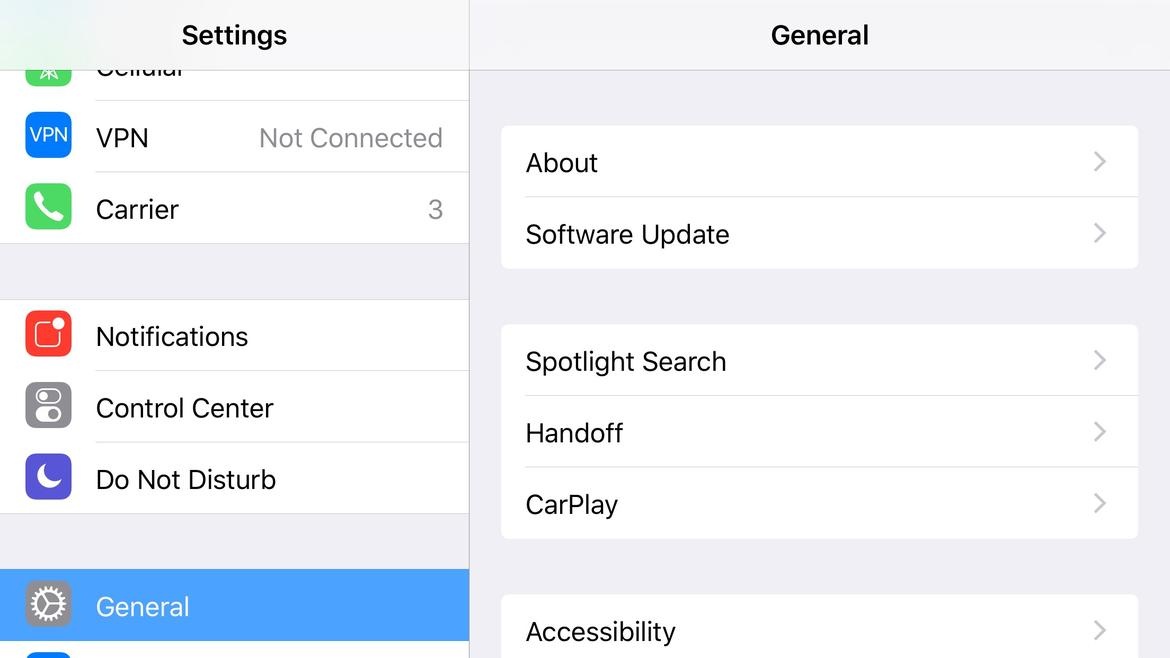Tap the CarPlay row chevron
This screenshot has height=658, width=1170.
[x=1099, y=503]
